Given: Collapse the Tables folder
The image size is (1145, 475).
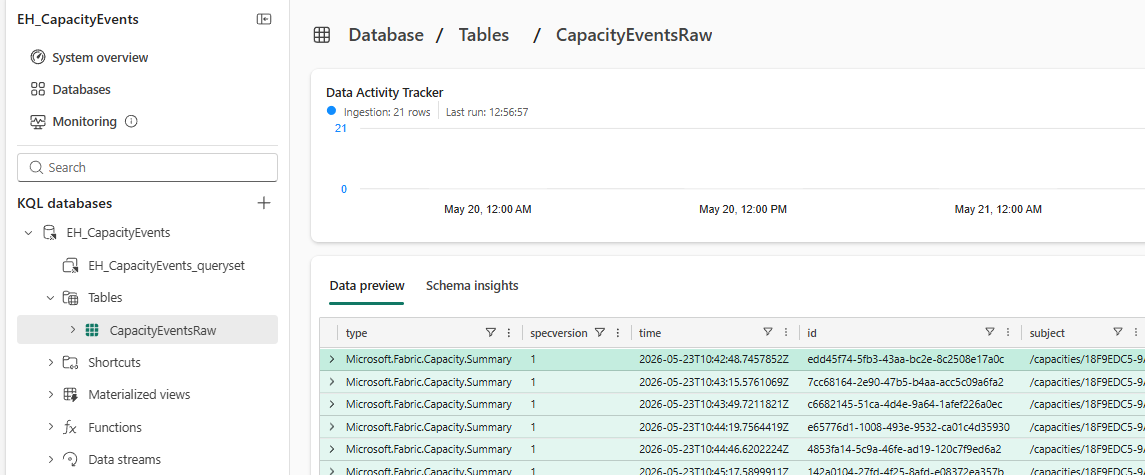Looking at the screenshot, I should pos(50,298).
